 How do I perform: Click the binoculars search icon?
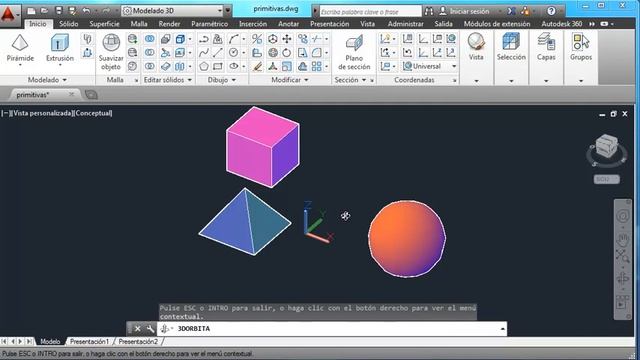click(429, 11)
